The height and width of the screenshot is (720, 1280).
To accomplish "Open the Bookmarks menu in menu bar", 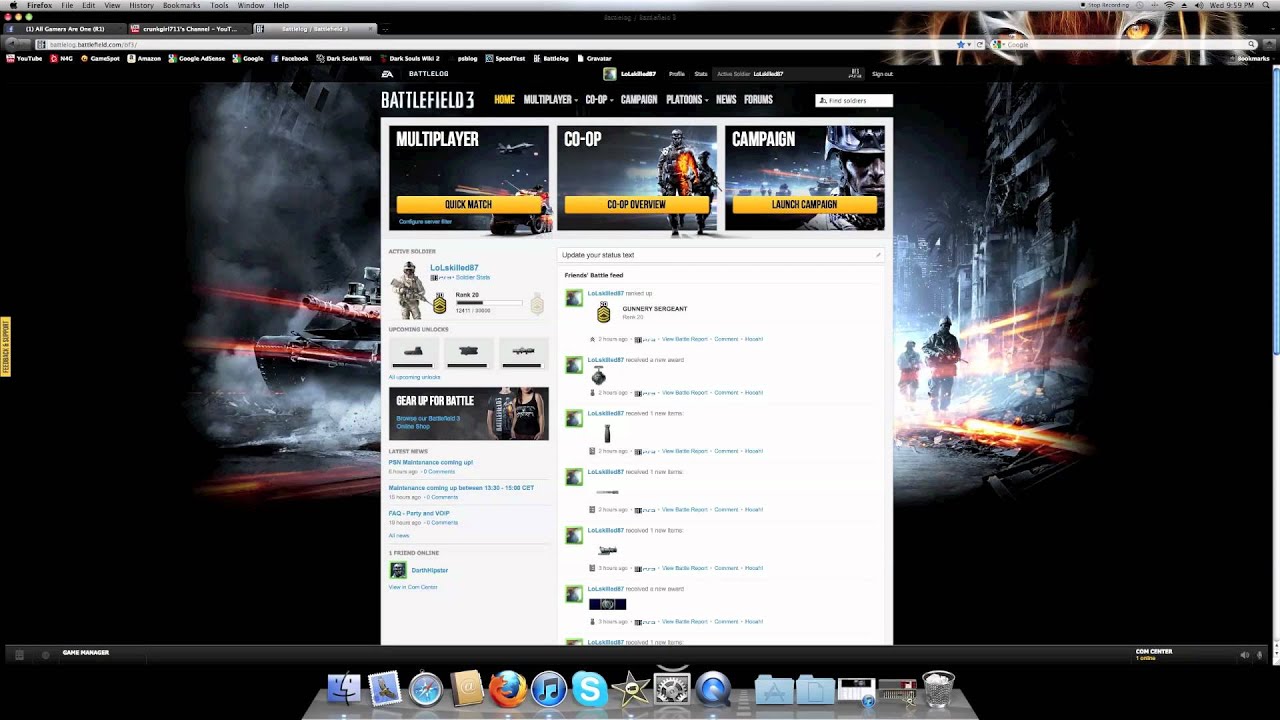I will [x=182, y=5].
